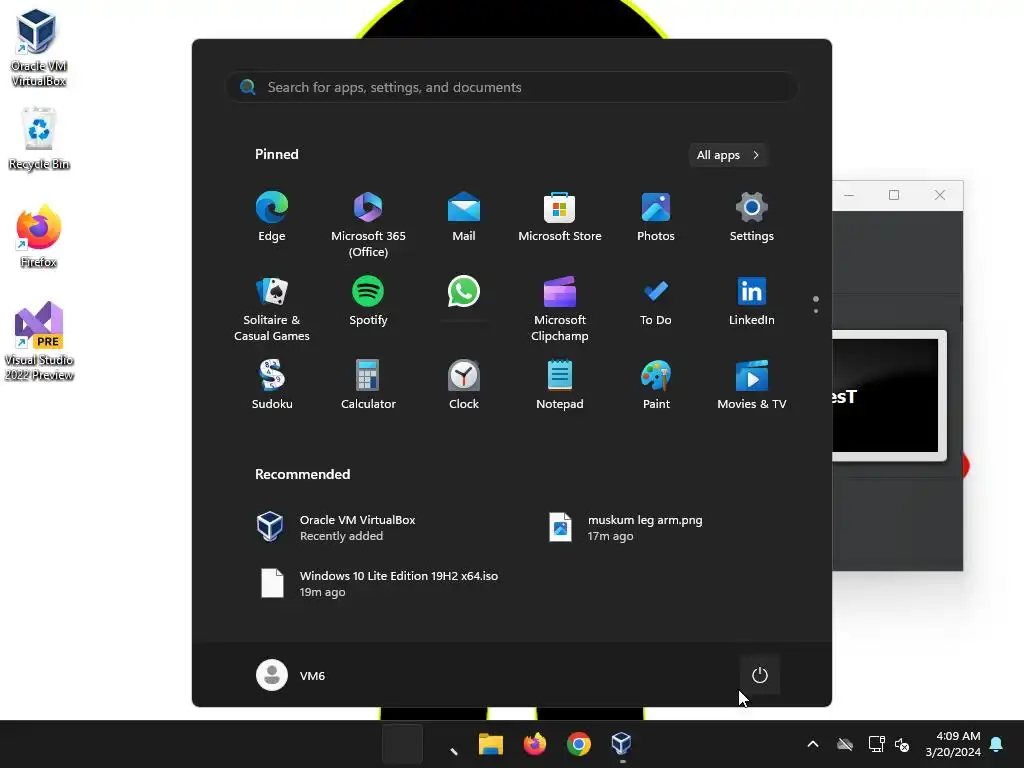Open the Clock app
This screenshot has height=768, width=1024.
pos(464,385)
